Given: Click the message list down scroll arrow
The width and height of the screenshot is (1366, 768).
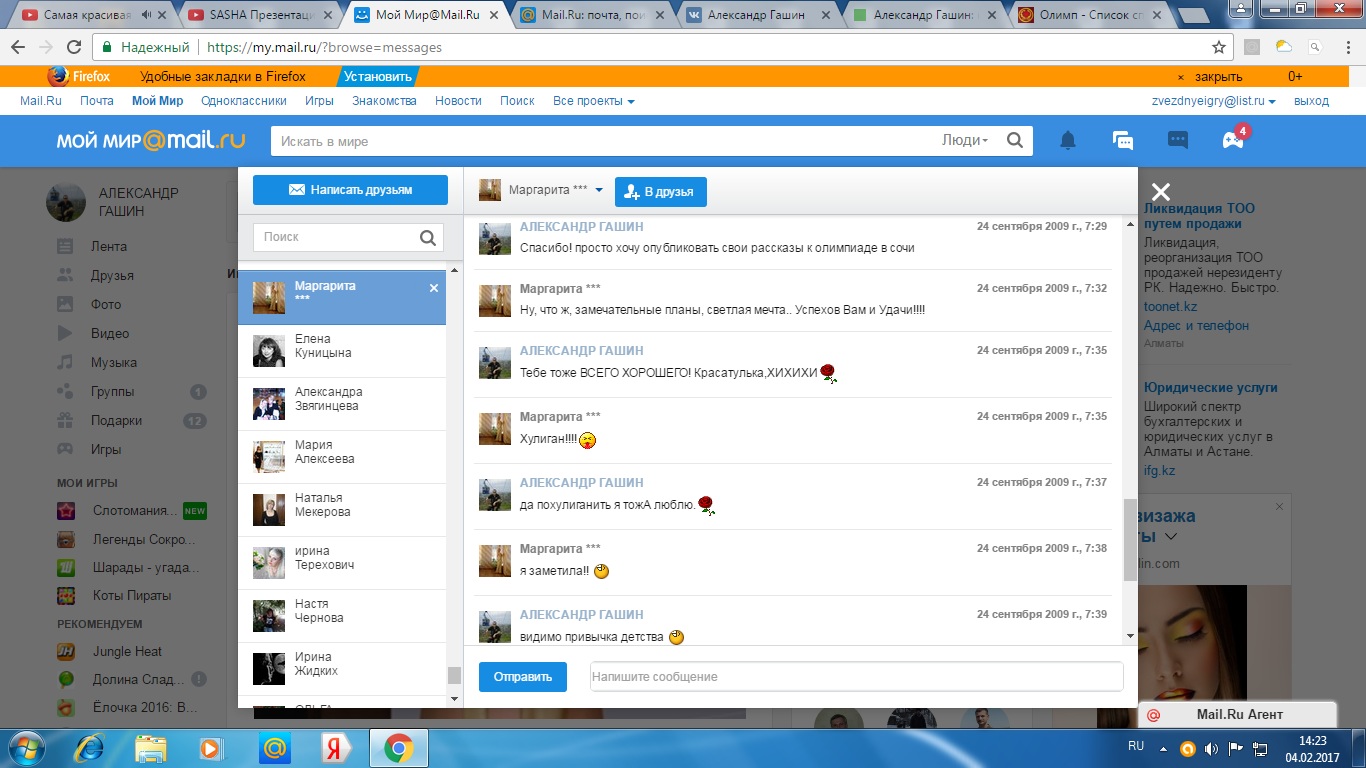Looking at the screenshot, I should pos(1130,636).
